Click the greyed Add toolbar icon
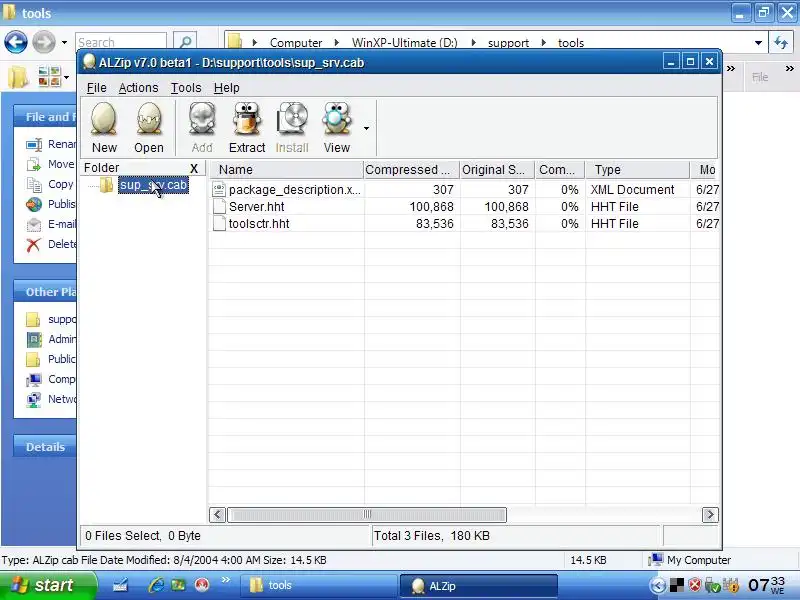 (x=202, y=119)
